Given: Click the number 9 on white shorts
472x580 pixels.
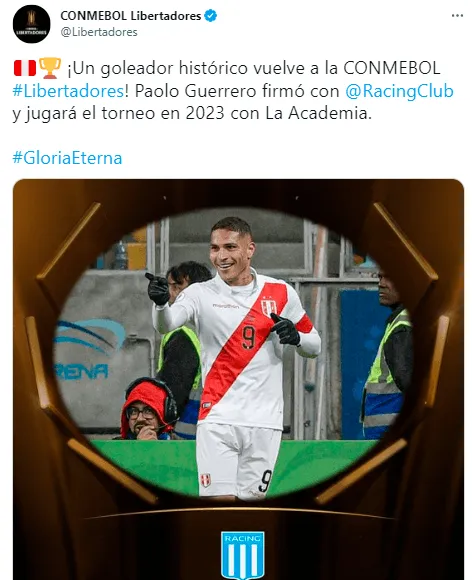Looking at the screenshot, I should [x=265, y=481].
